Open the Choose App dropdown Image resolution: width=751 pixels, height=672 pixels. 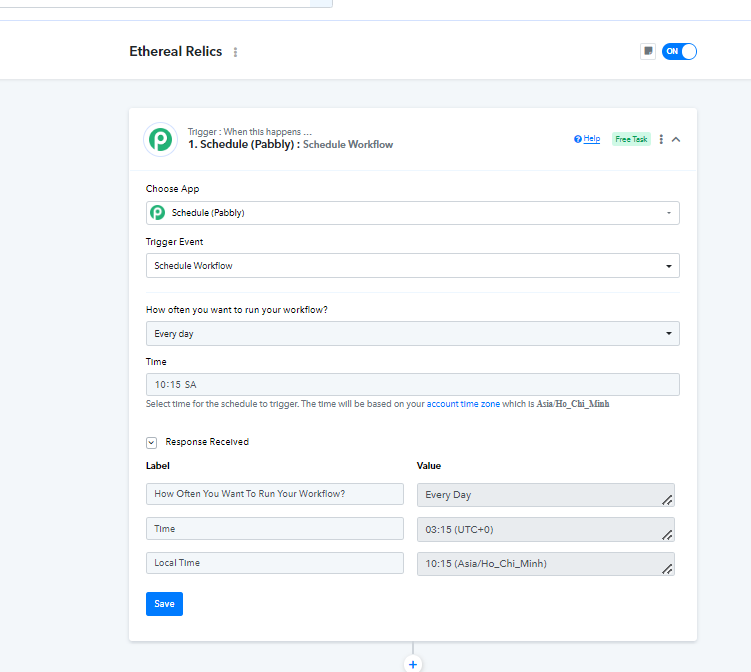pyautogui.click(x=412, y=213)
